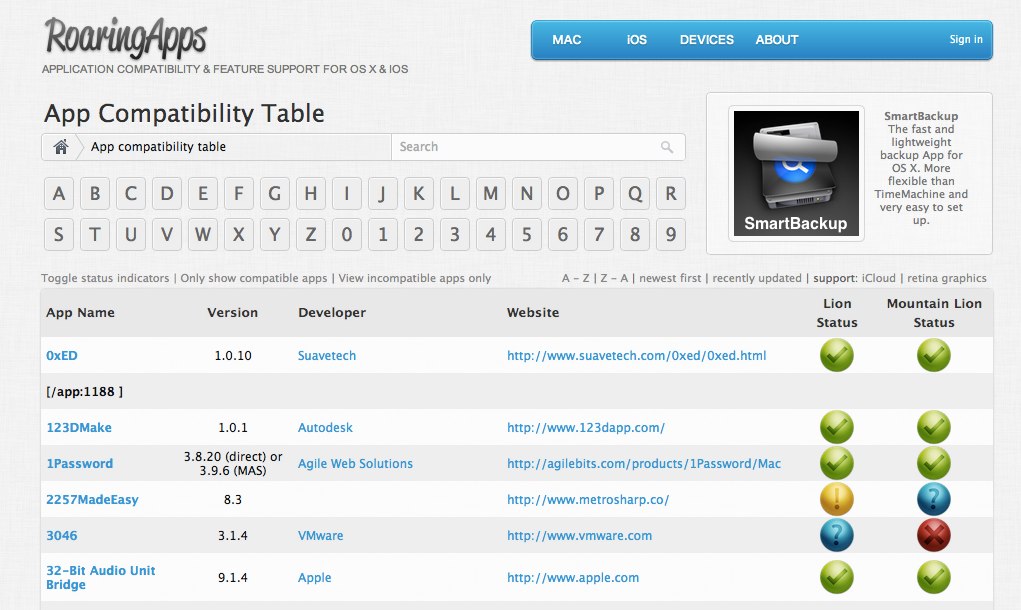Filter apps by letter M
Image resolution: width=1021 pixels, height=610 pixels.
(x=491, y=193)
